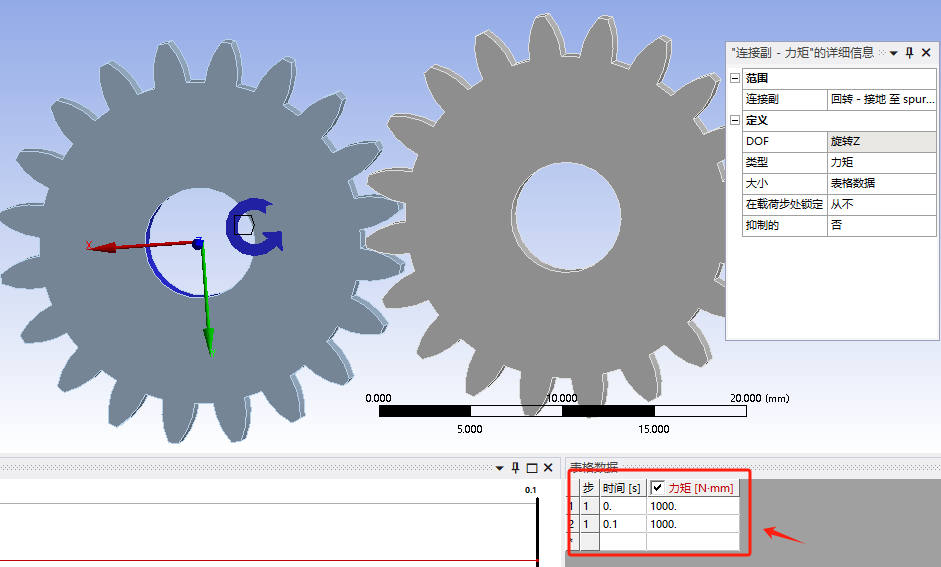Close the joint torque details panel
The width and height of the screenshot is (941, 567).
coord(927,53)
